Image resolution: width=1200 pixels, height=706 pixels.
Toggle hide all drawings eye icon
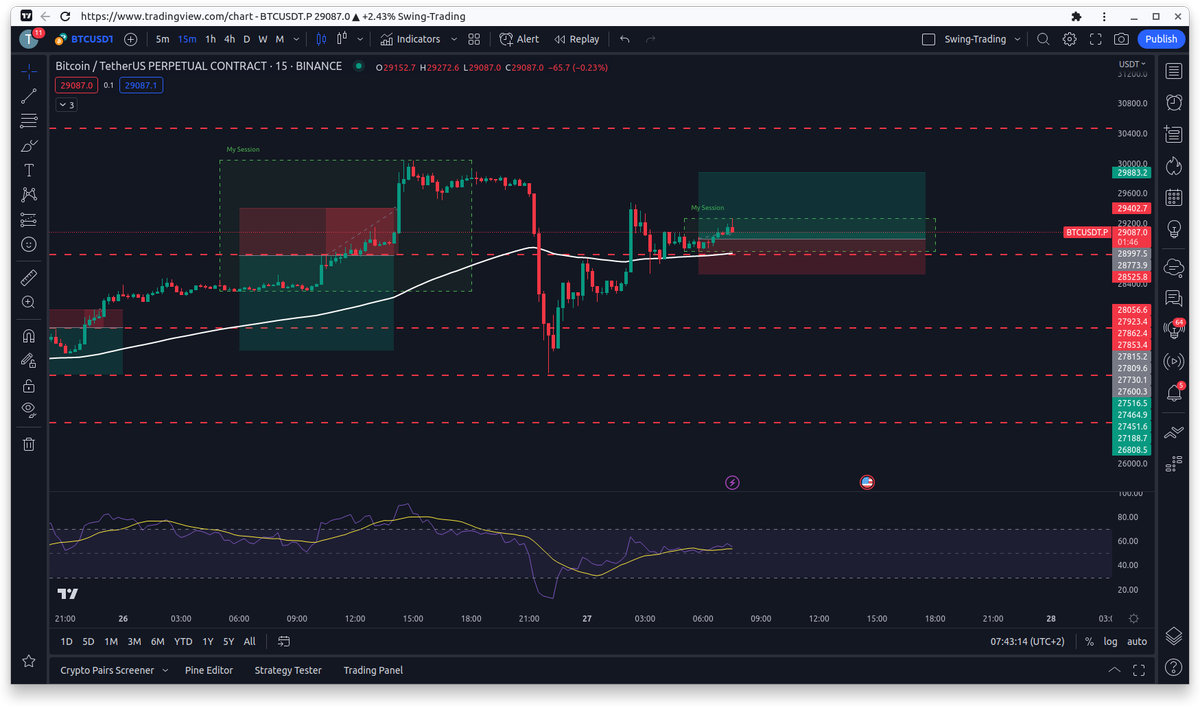(28, 410)
